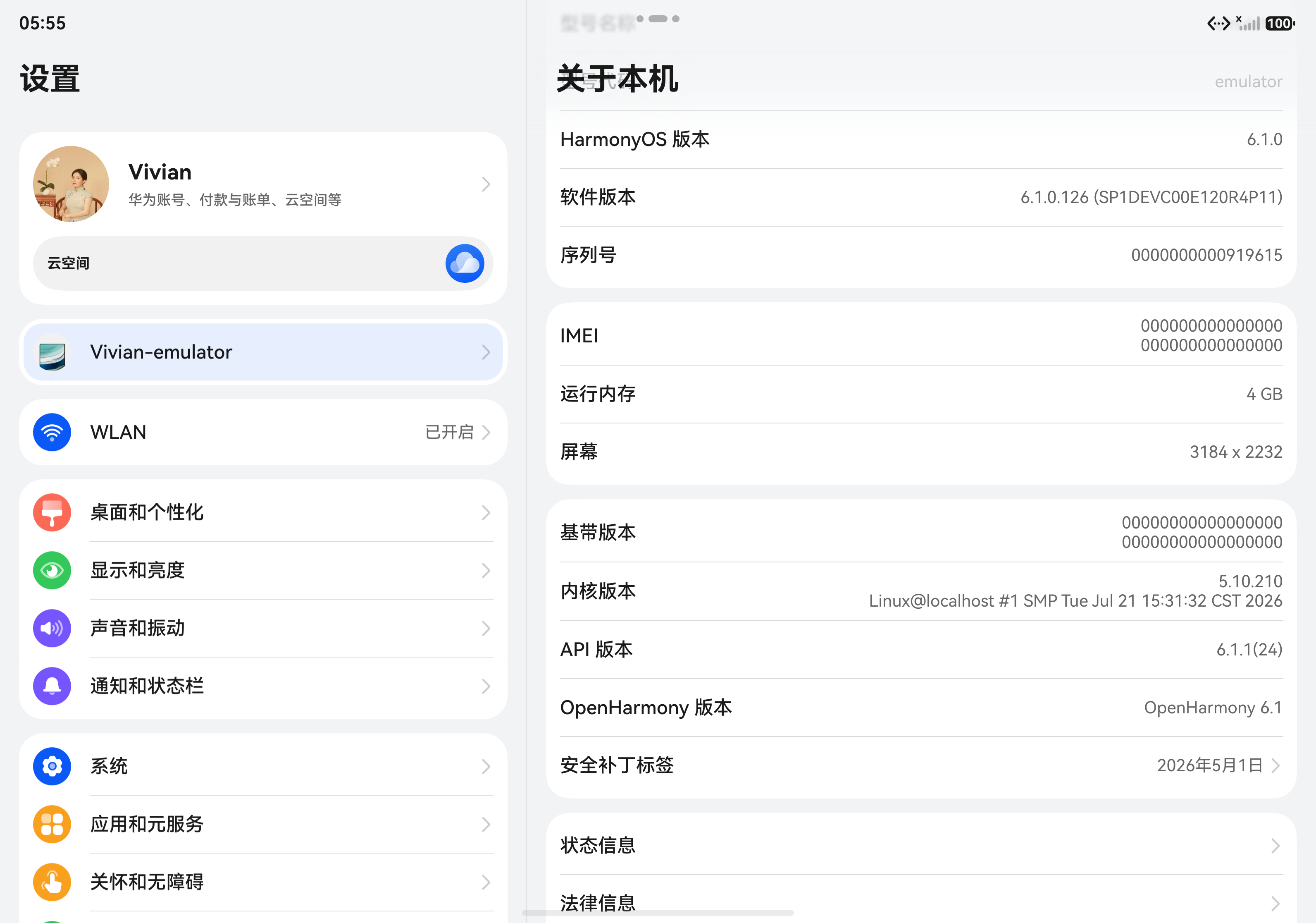Tap the blue cloud space icon
This screenshot has height=923, width=1316.
(465, 263)
